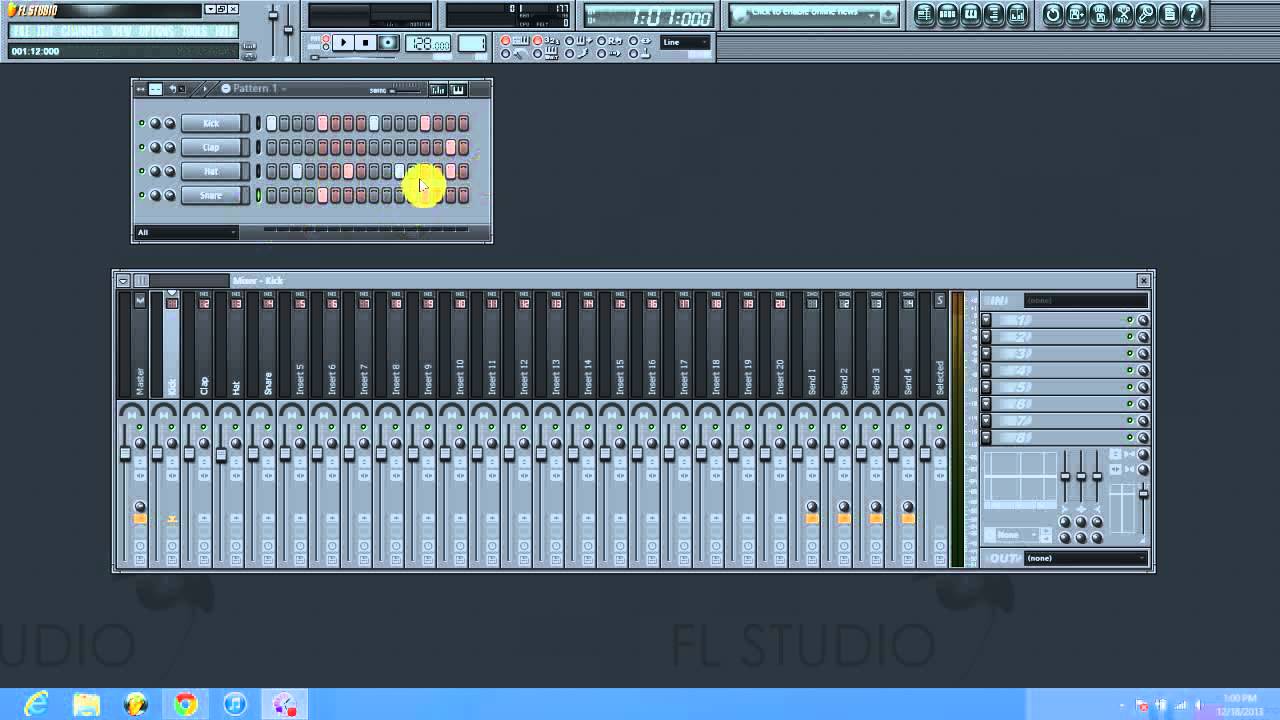Toggle the Kick channel select LED

pyautogui.click(x=258, y=123)
